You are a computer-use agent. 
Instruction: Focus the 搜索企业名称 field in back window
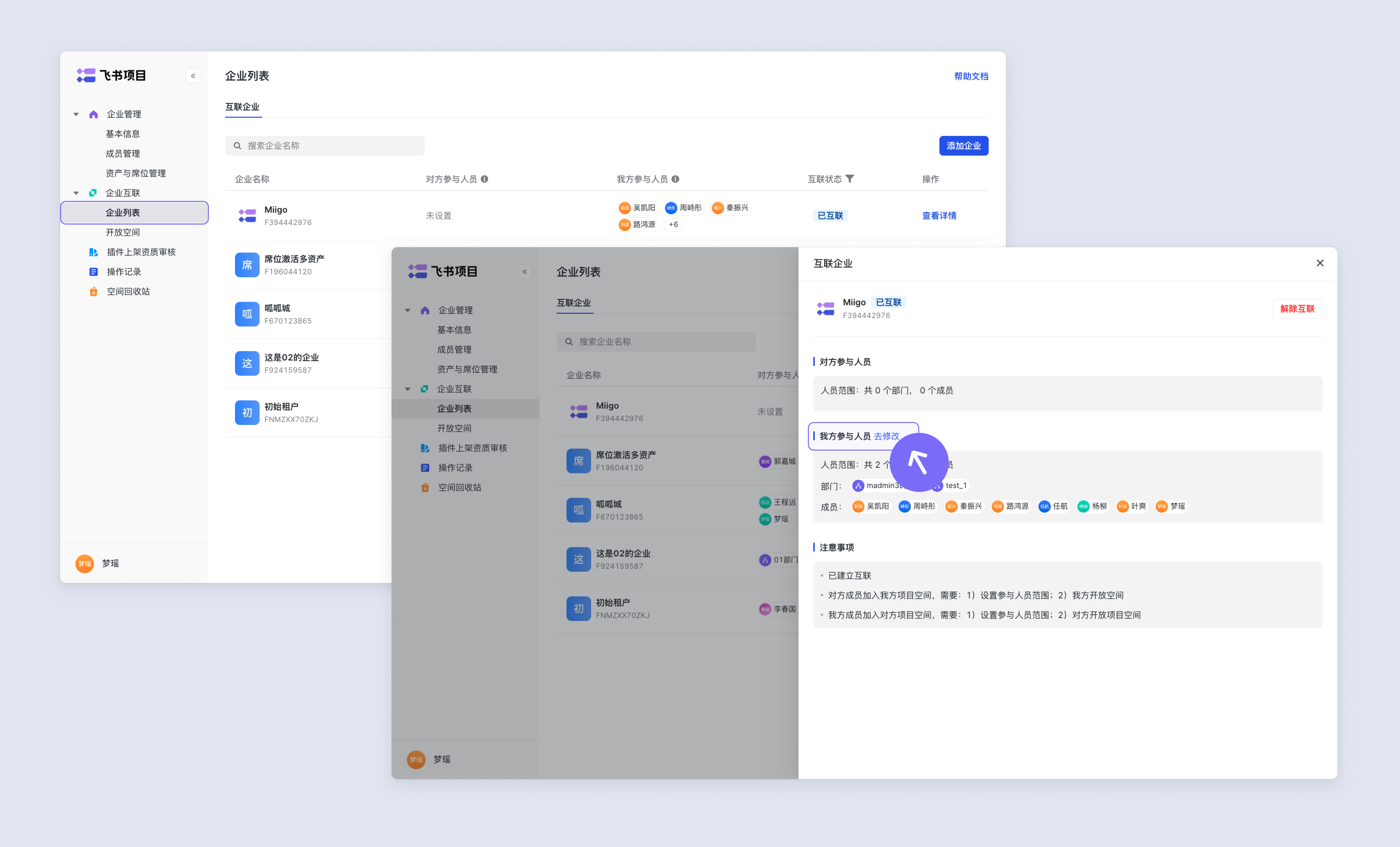tap(324, 146)
